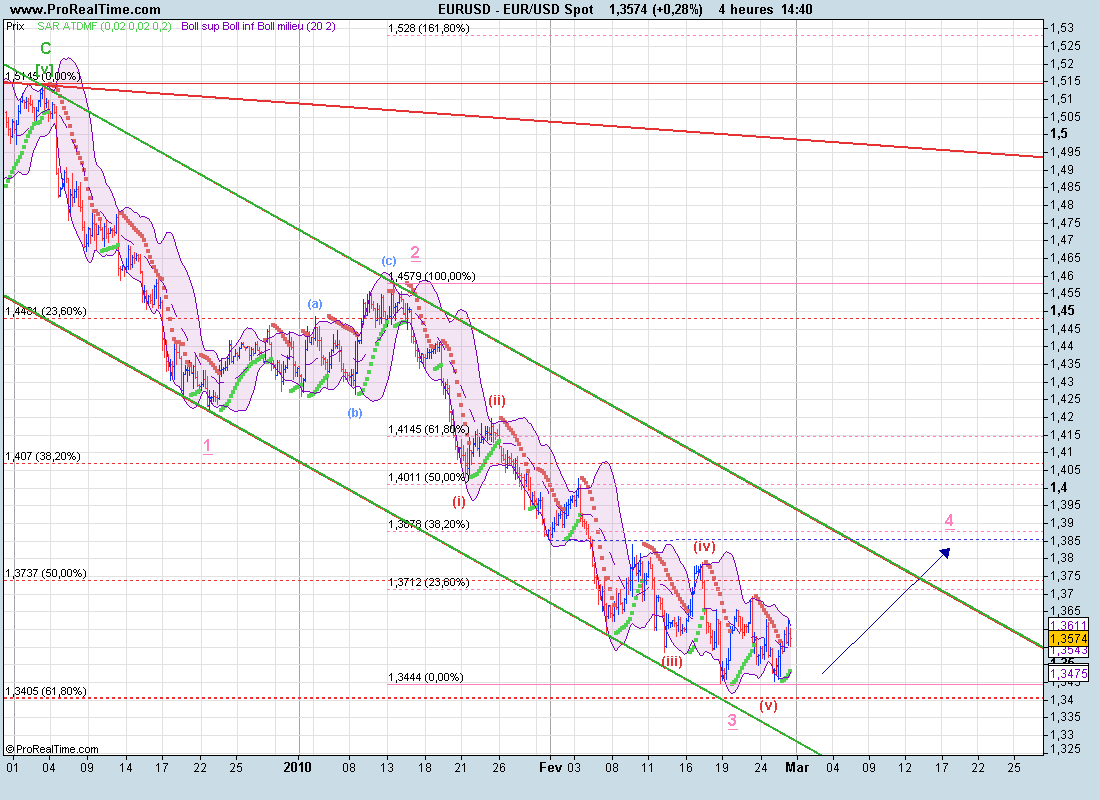Click the 01 date label on the time axis

click(x=12, y=768)
